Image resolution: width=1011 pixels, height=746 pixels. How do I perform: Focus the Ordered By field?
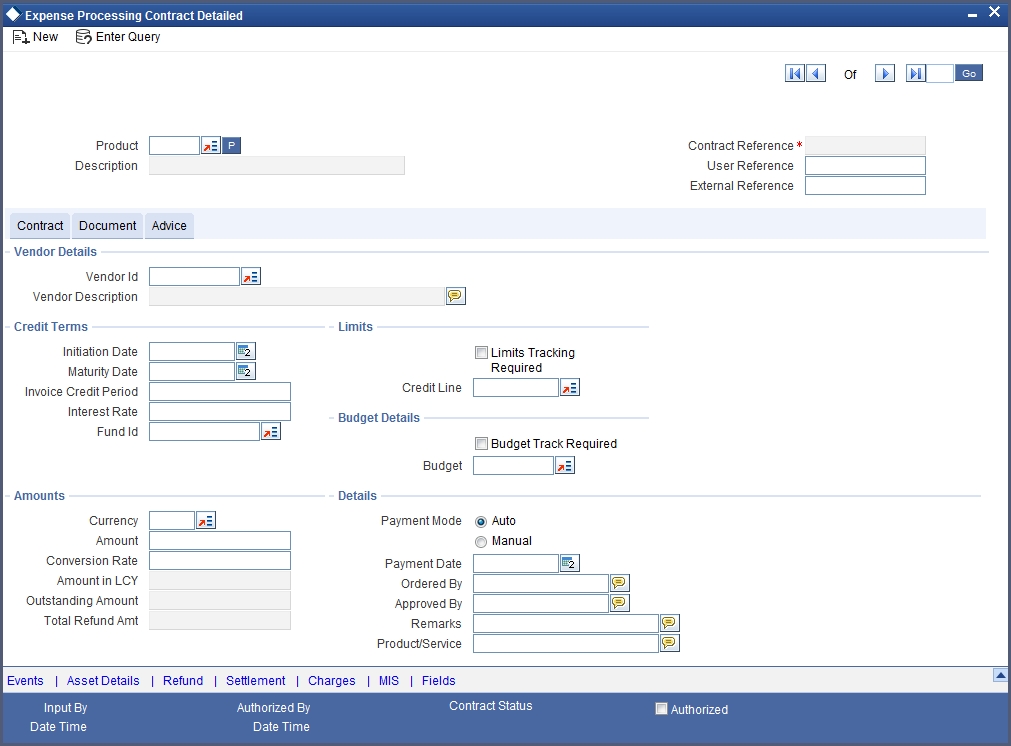541,584
